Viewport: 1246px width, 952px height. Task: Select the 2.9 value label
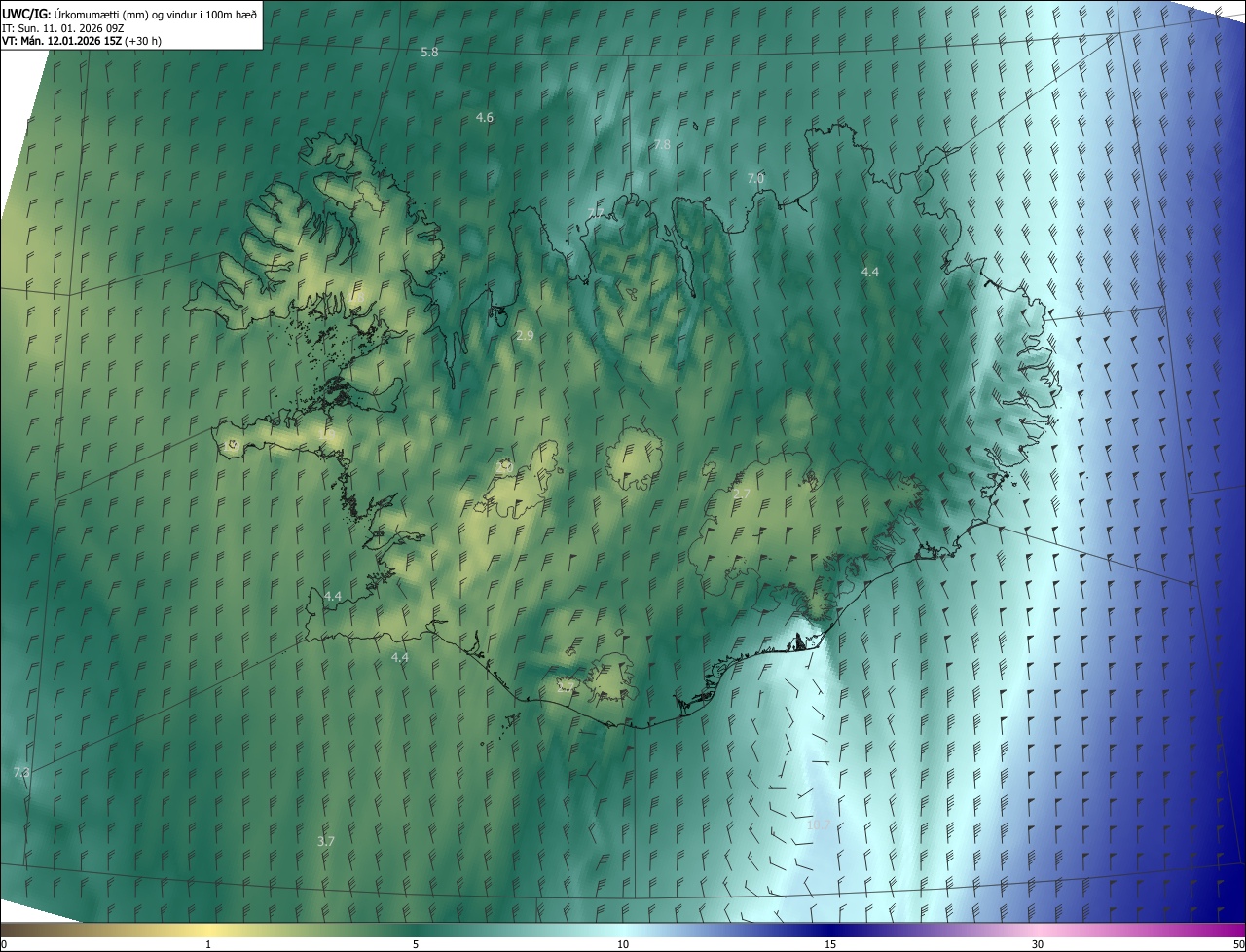click(x=525, y=335)
